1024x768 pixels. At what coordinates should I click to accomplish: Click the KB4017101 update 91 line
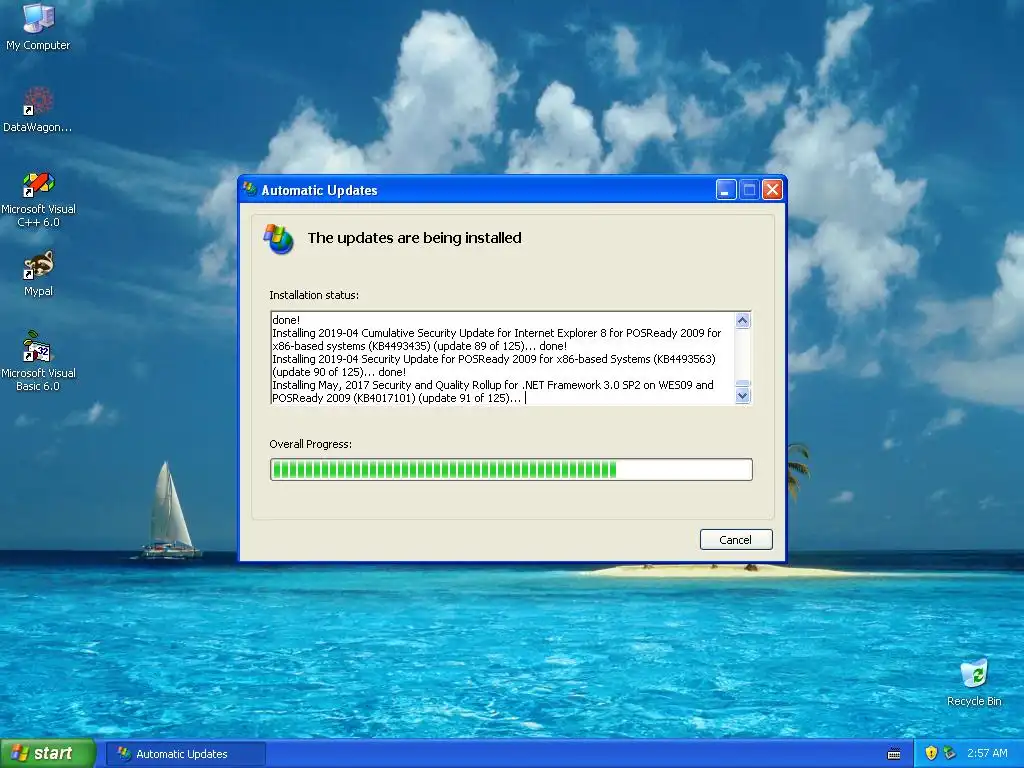click(x=492, y=391)
